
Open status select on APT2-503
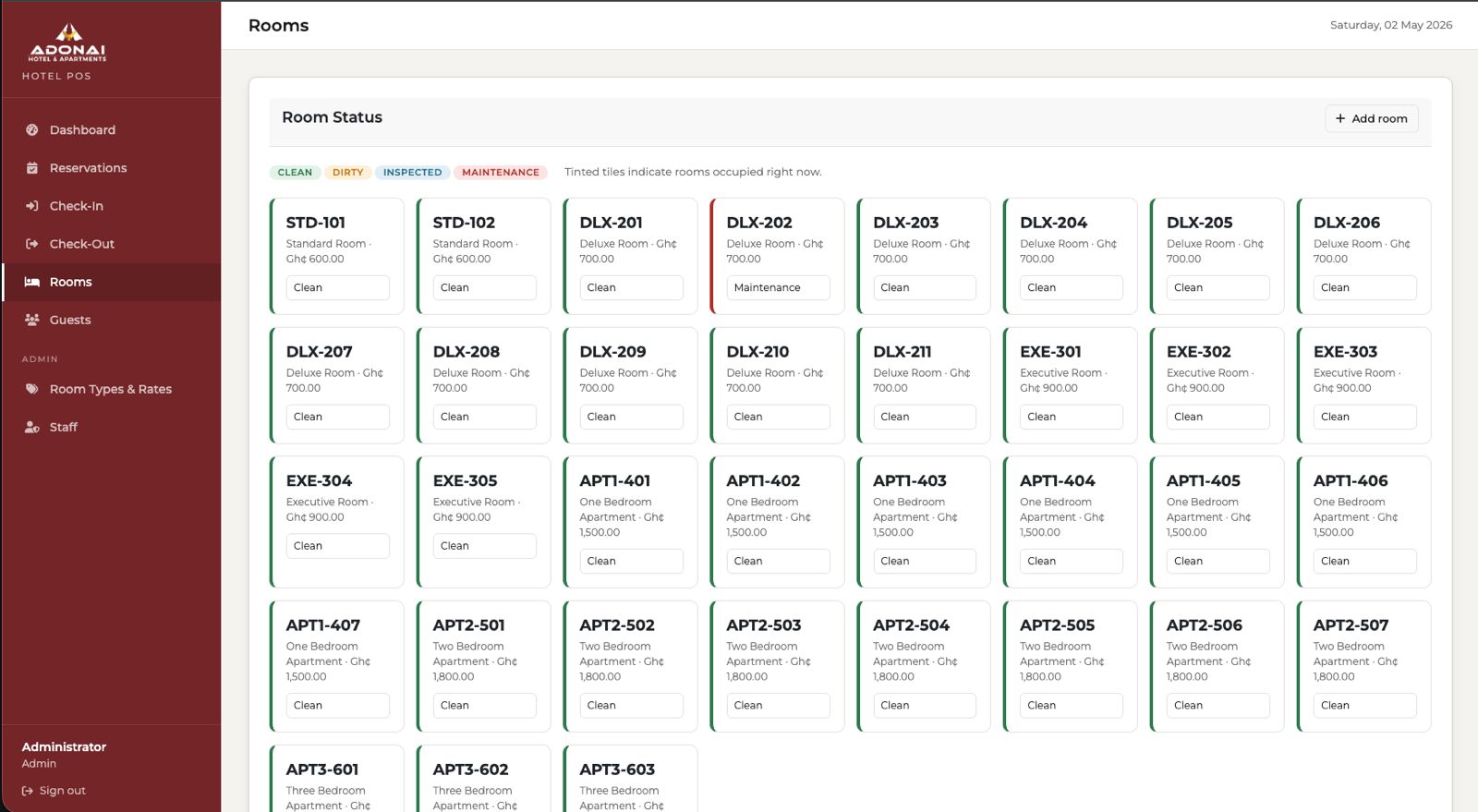[778, 705]
